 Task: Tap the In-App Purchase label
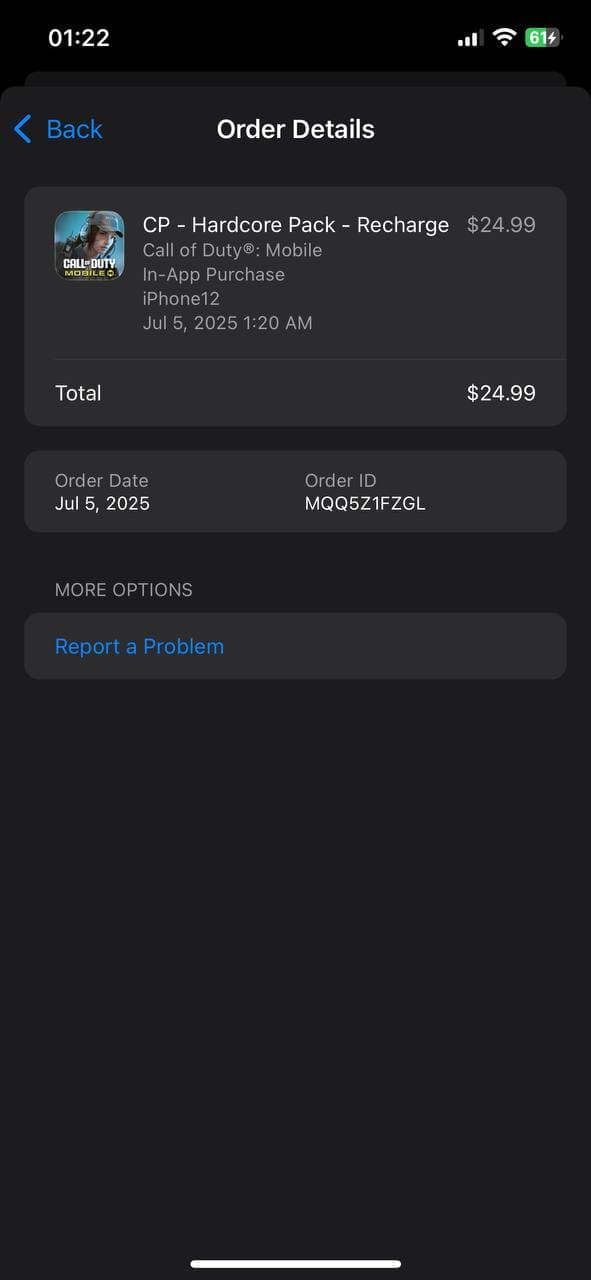(214, 274)
